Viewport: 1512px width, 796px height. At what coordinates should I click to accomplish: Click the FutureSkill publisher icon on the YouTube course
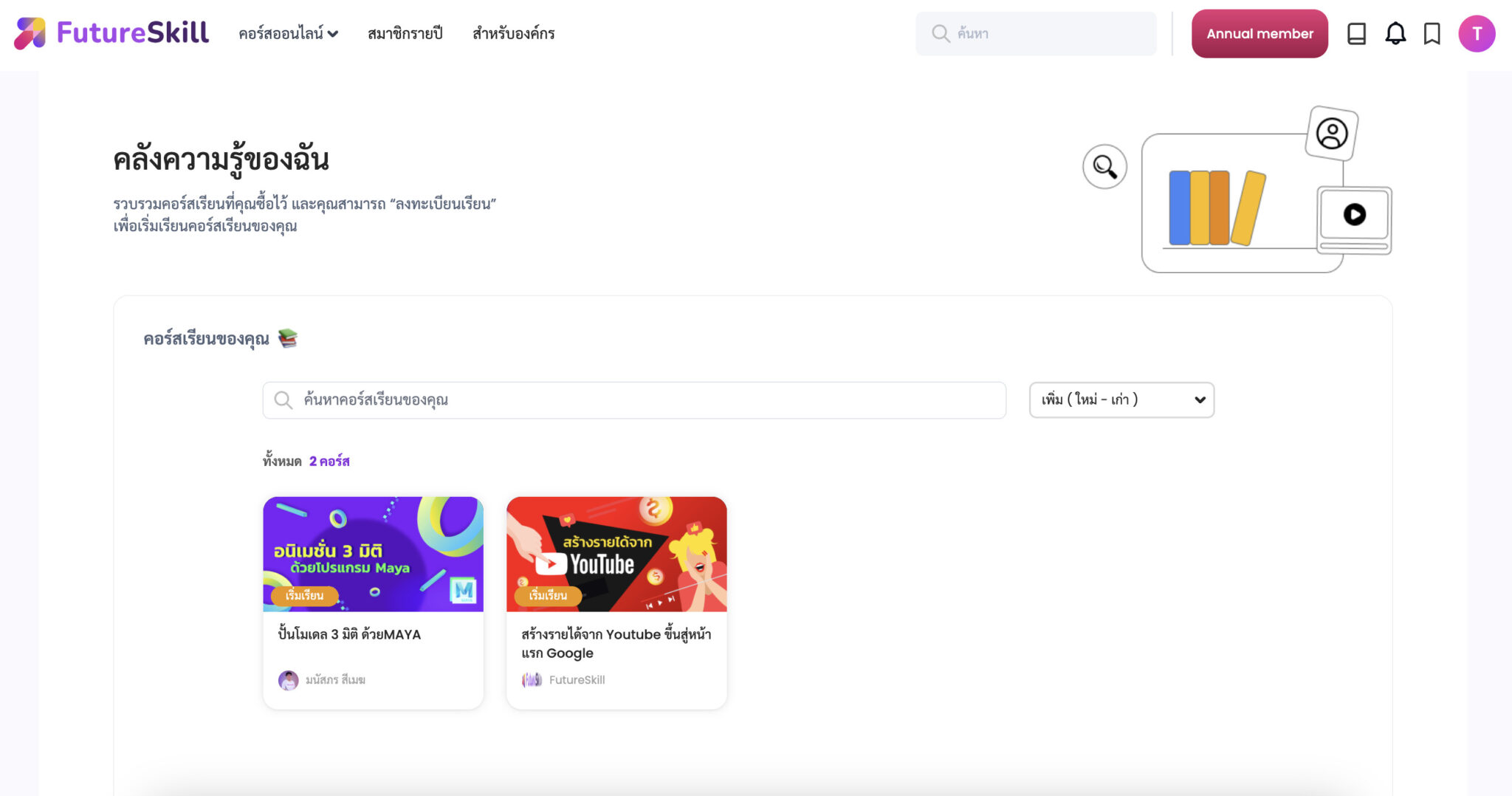(x=532, y=679)
